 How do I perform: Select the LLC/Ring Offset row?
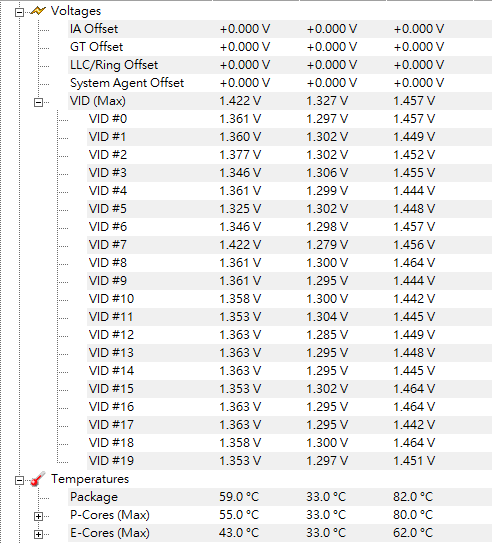[280, 65]
